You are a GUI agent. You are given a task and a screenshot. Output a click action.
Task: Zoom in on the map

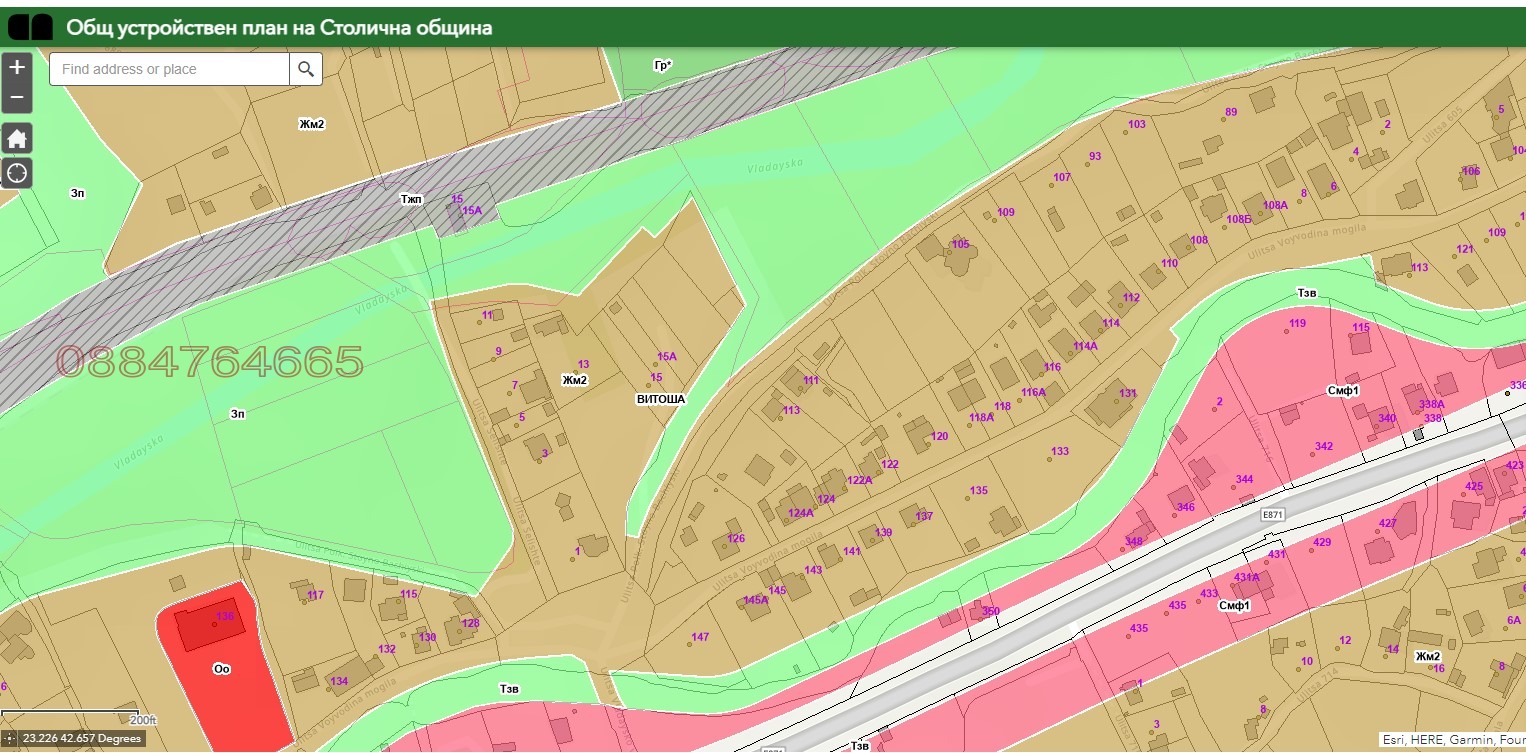[x=17, y=68]
